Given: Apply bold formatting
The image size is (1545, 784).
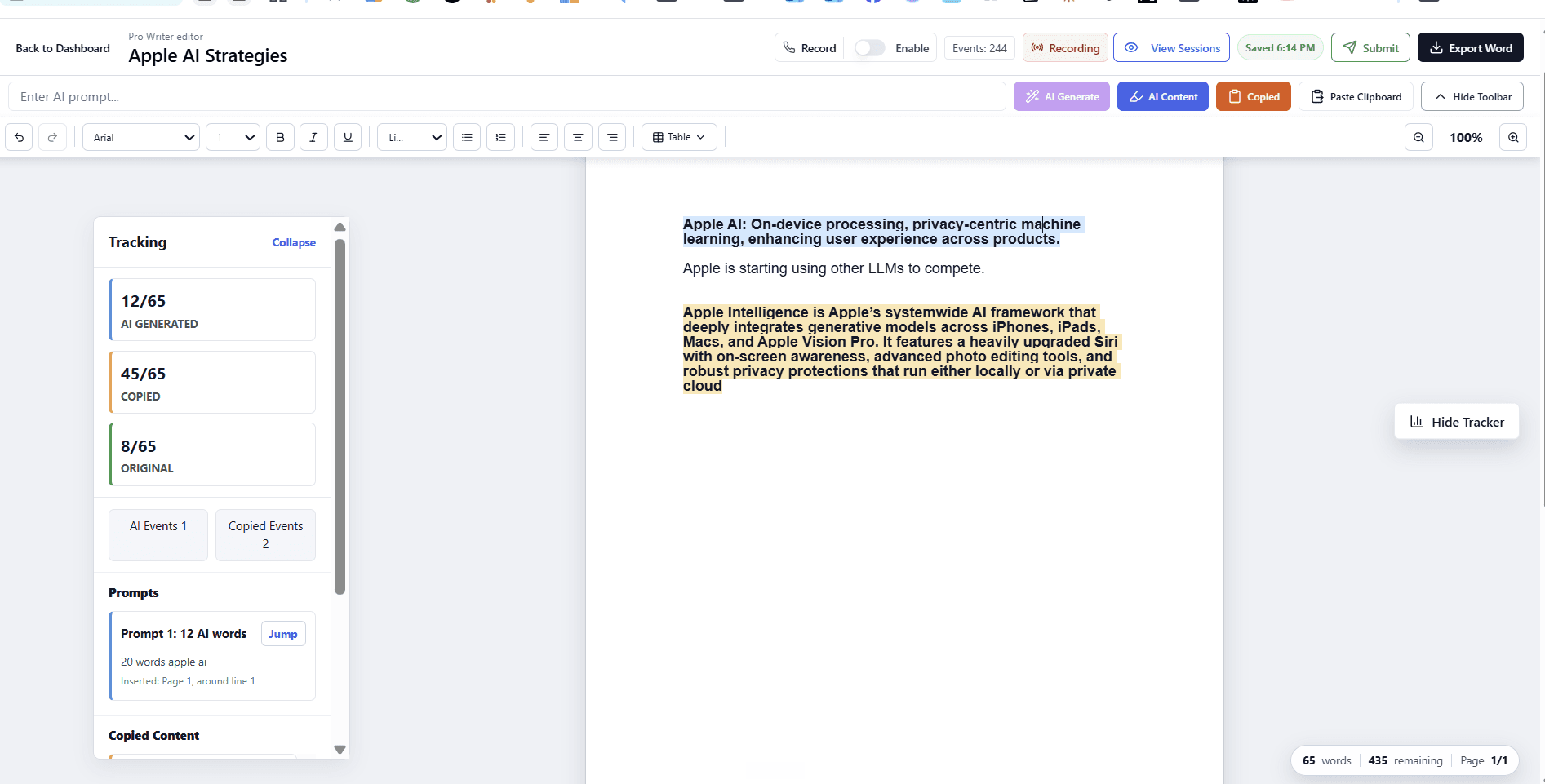Looking at the screenshot, I should click(x=280, y=137).
